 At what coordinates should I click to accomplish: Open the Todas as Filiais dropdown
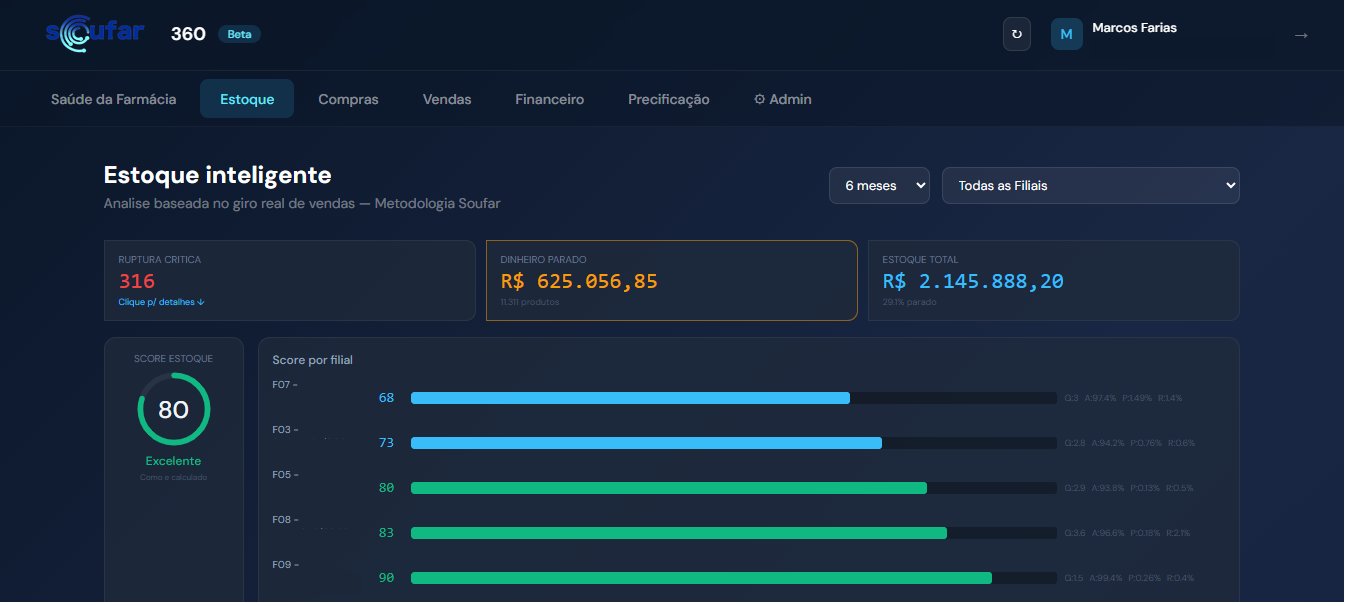[1091, 185]
